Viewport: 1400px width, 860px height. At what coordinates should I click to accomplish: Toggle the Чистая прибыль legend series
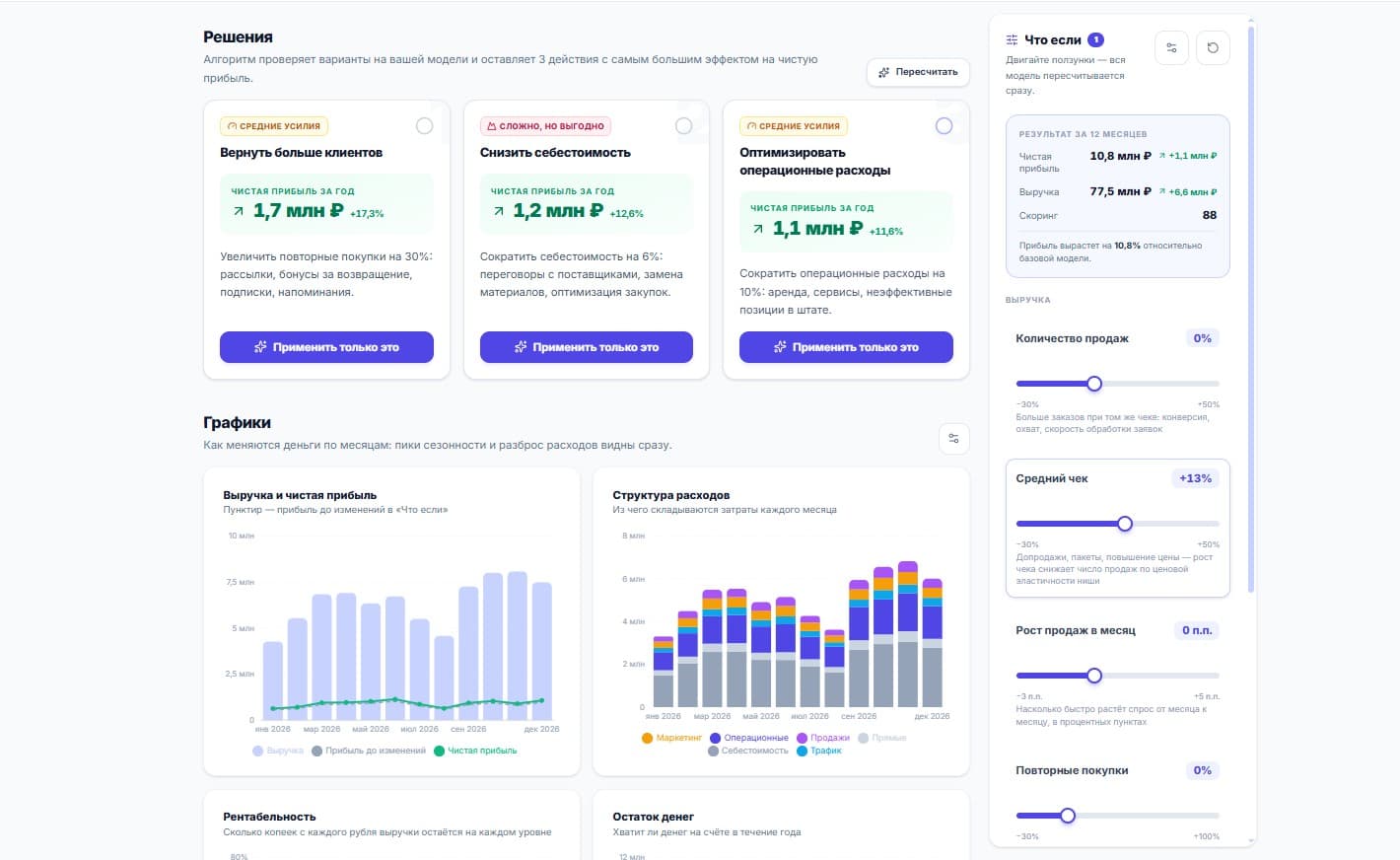[x=475, y=751]
